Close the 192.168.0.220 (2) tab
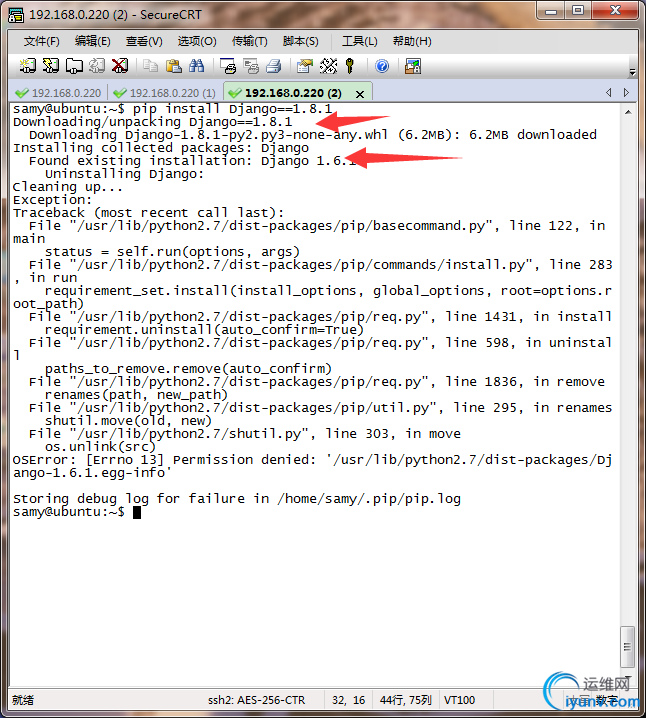Viewport: 646px width, 718px height. pos(360,94)
